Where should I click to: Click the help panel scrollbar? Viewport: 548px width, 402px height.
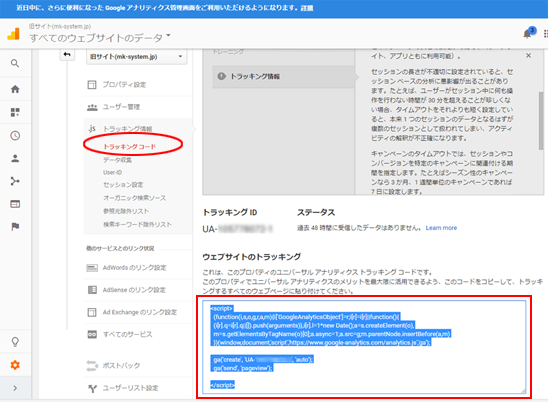tap(541, 121)
